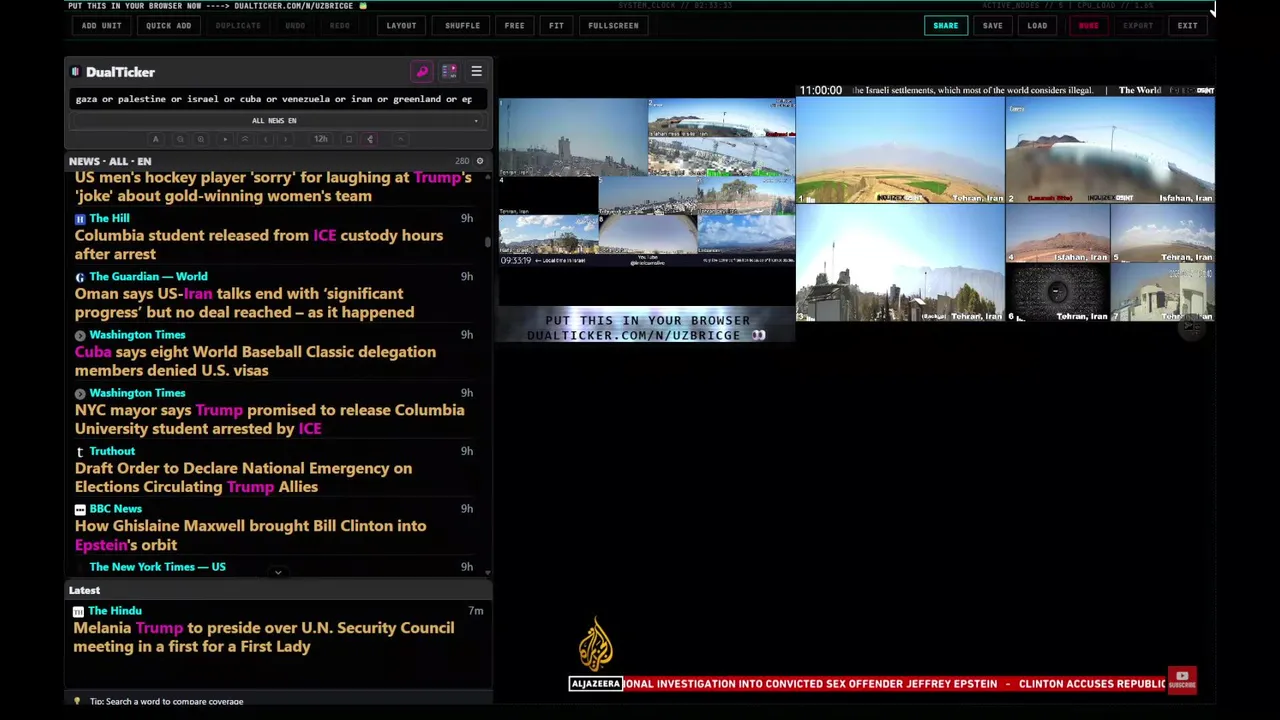Open Columbia student released from ICE headline
This screenshot has width=1280, height=720.
[259, 245]
